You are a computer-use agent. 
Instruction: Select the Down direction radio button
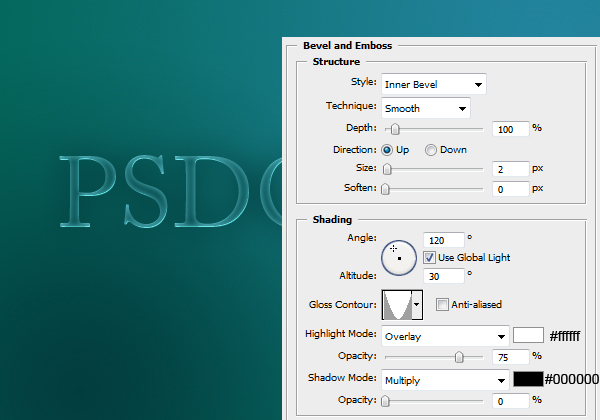pos(430,150)
